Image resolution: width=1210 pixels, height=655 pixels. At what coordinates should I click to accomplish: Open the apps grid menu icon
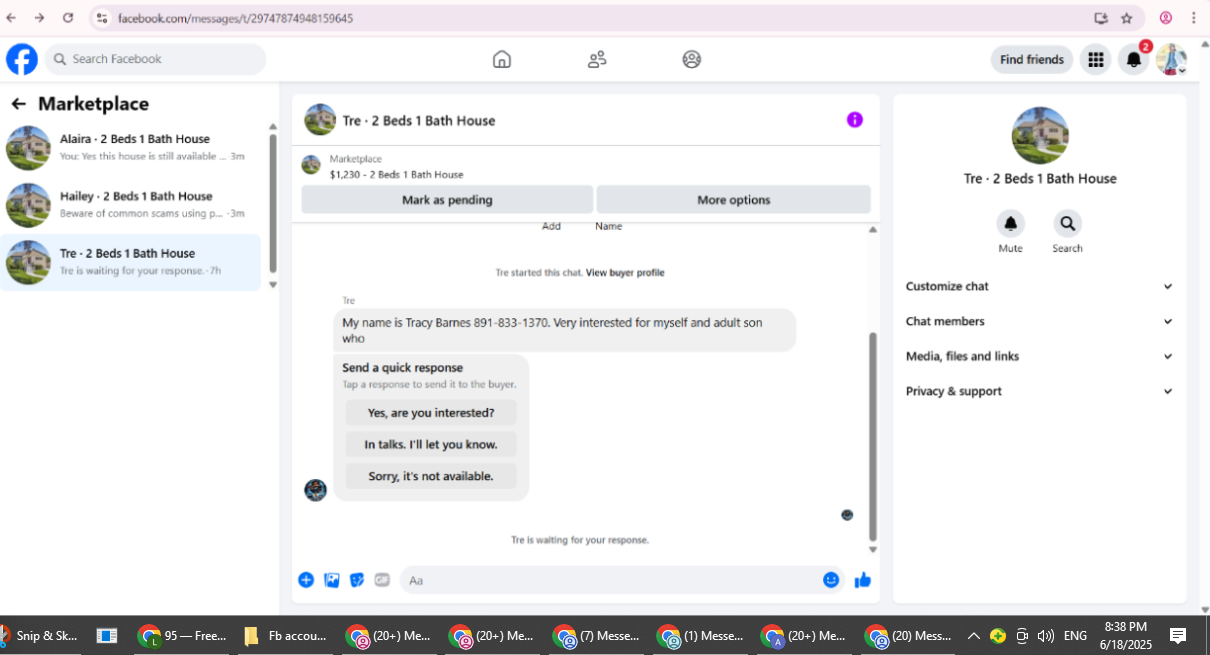1096,60
